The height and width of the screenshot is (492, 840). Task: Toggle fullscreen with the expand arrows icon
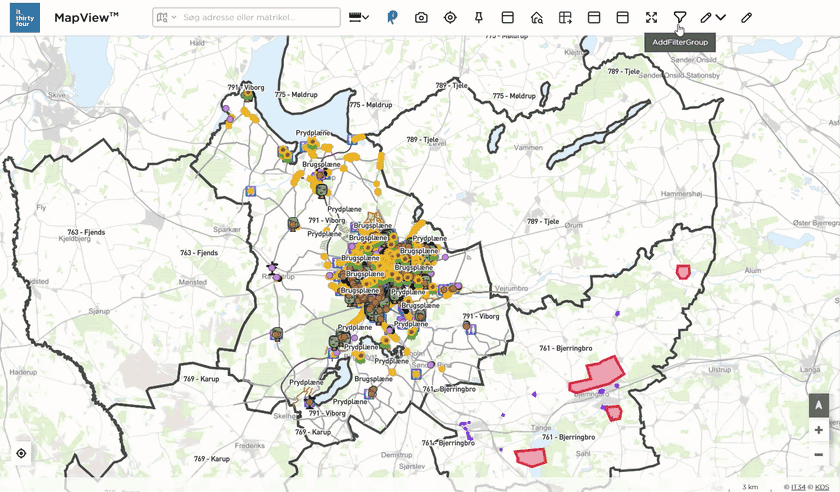click(x=651, y=17)
